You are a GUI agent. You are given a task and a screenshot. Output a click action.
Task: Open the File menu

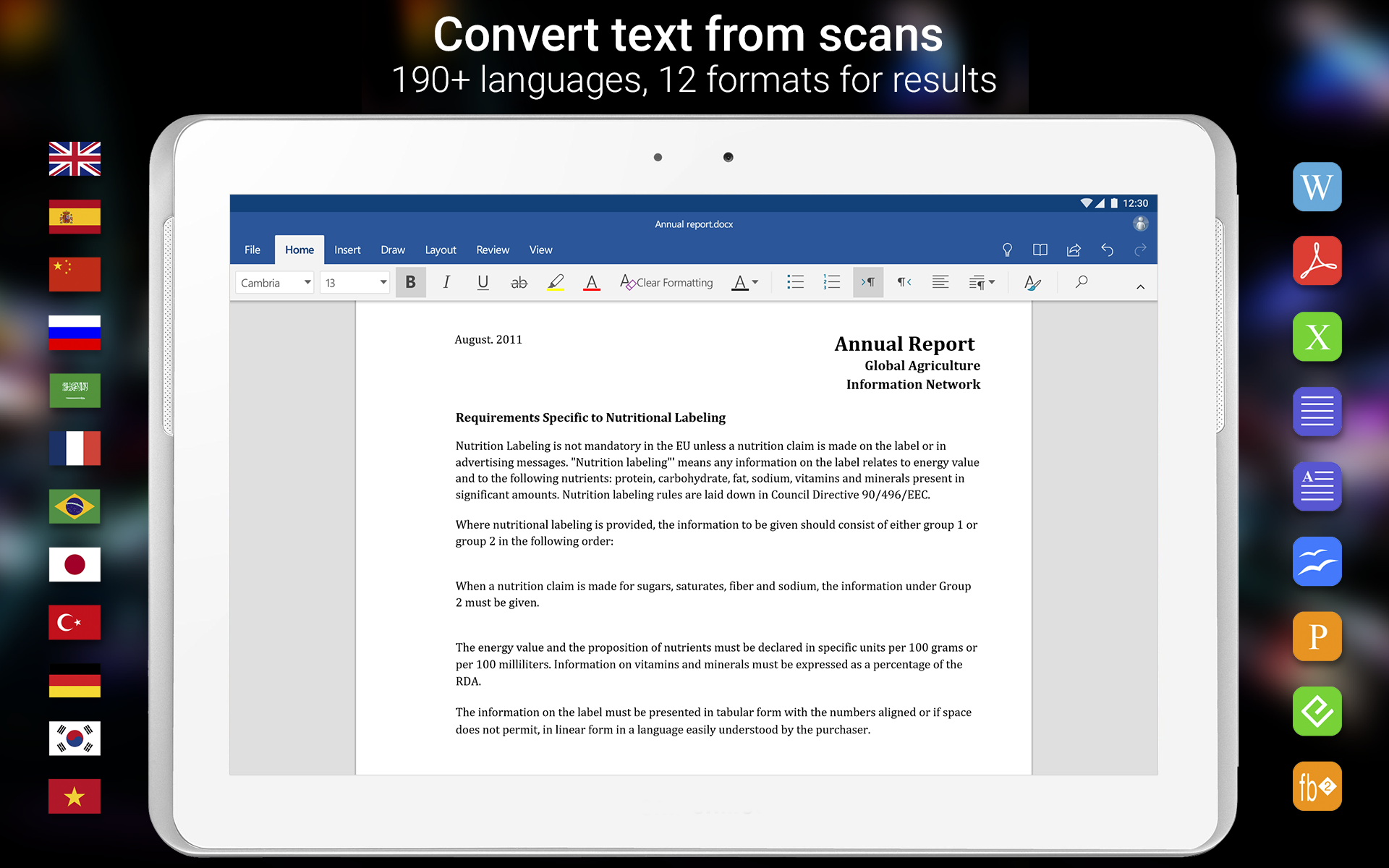click(252, 250)
